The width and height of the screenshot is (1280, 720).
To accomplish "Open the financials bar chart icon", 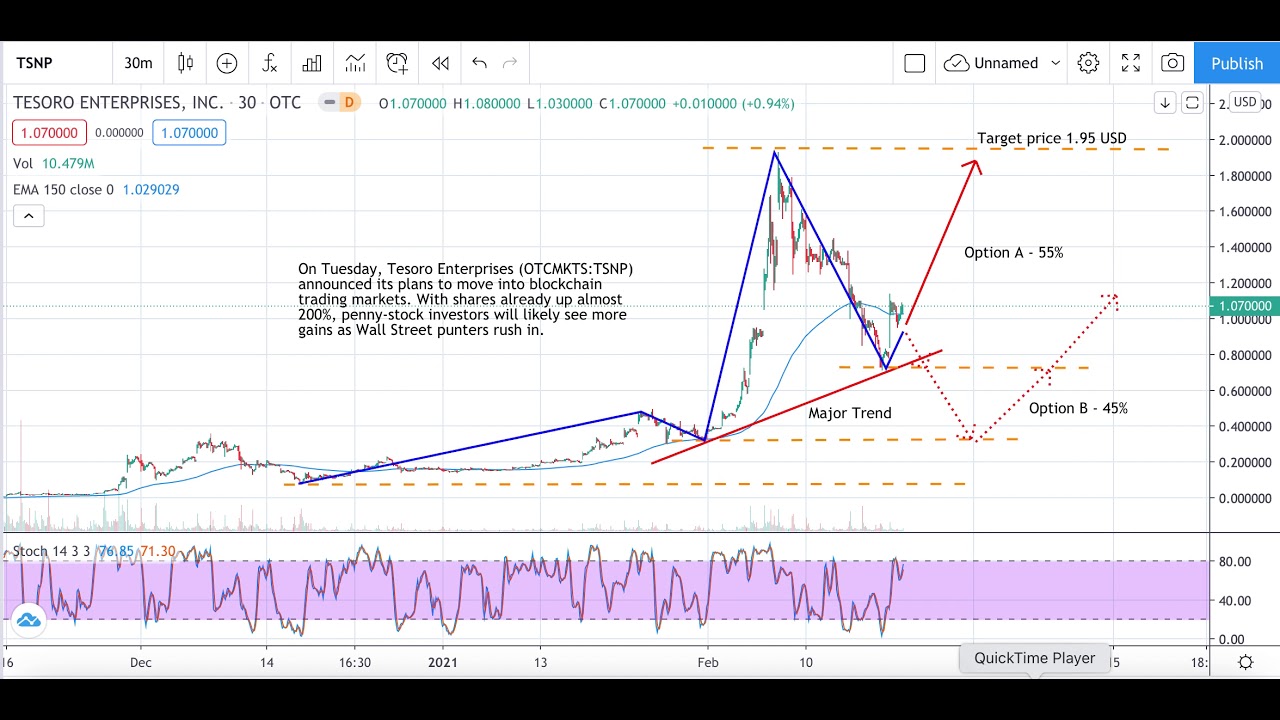I will click(x=312, y=63).
